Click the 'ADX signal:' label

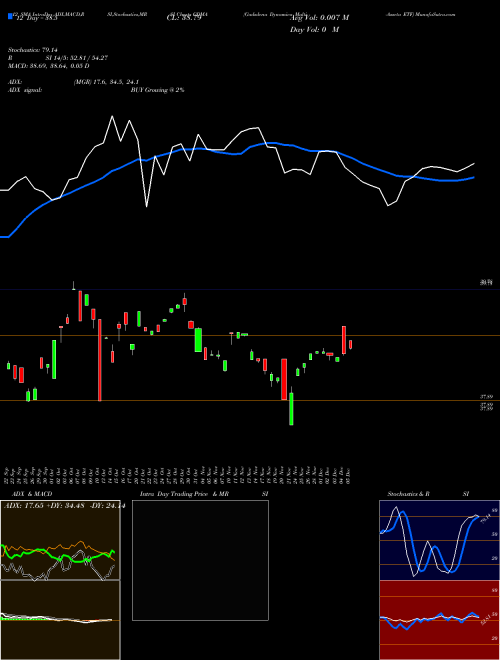tap(25, 90)
